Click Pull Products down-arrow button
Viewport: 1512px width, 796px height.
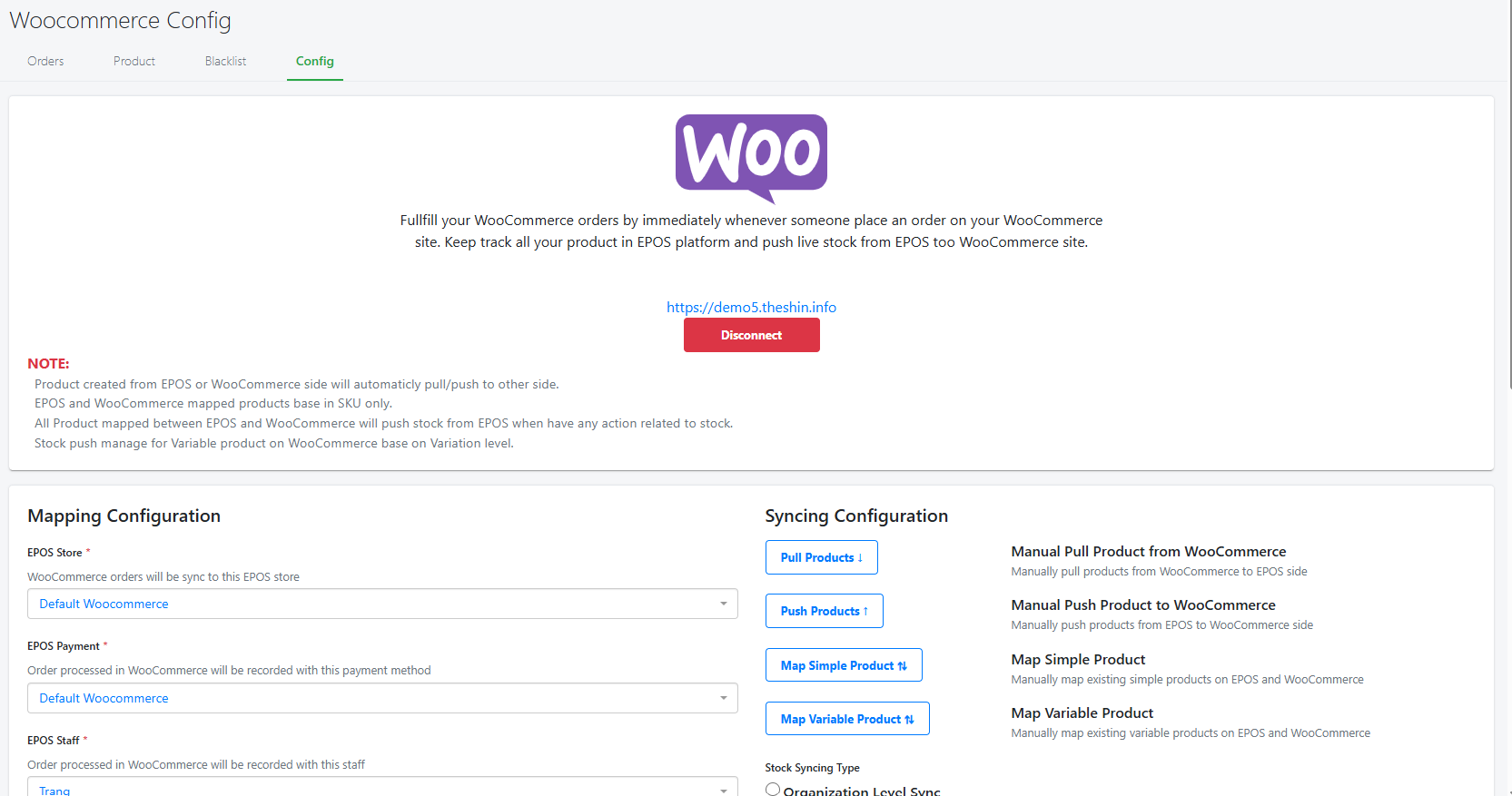(821, 557)
